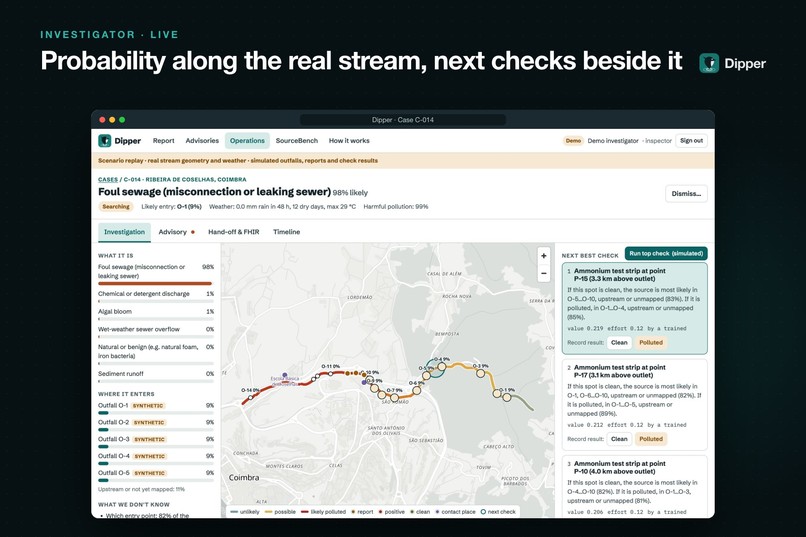Click the Outfall O-3 probability bar
Image resolution: width=806 pixels, height=537 pixels.
point(156,447)
